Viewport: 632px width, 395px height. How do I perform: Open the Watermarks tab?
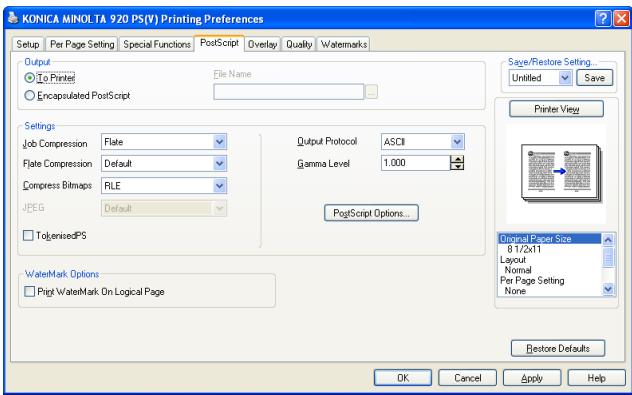344,44
